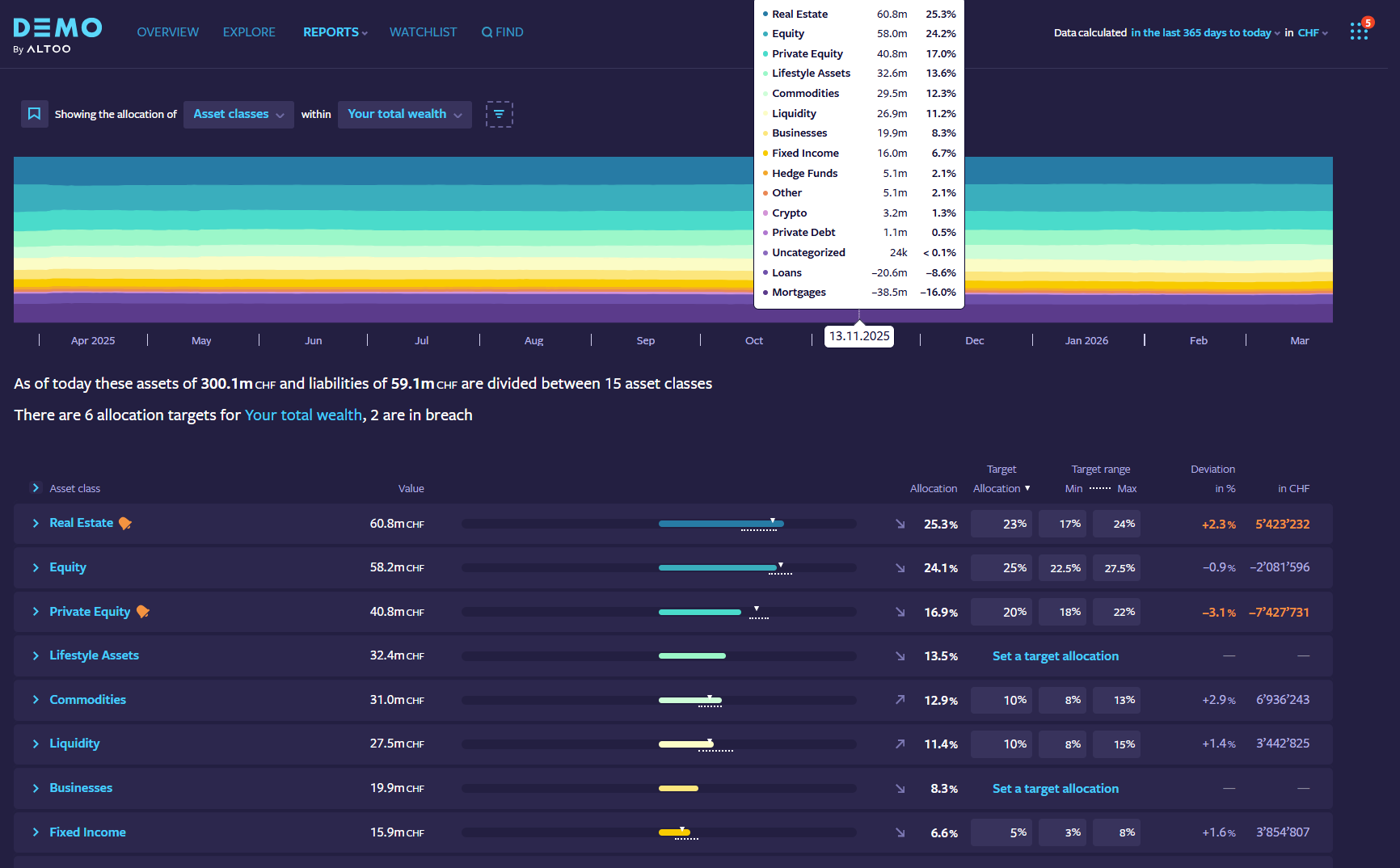Viewport: 1400px width, 868px height.
Task: Click the Real Estate downward trend arrow
Action: click(x=900, y=524)
